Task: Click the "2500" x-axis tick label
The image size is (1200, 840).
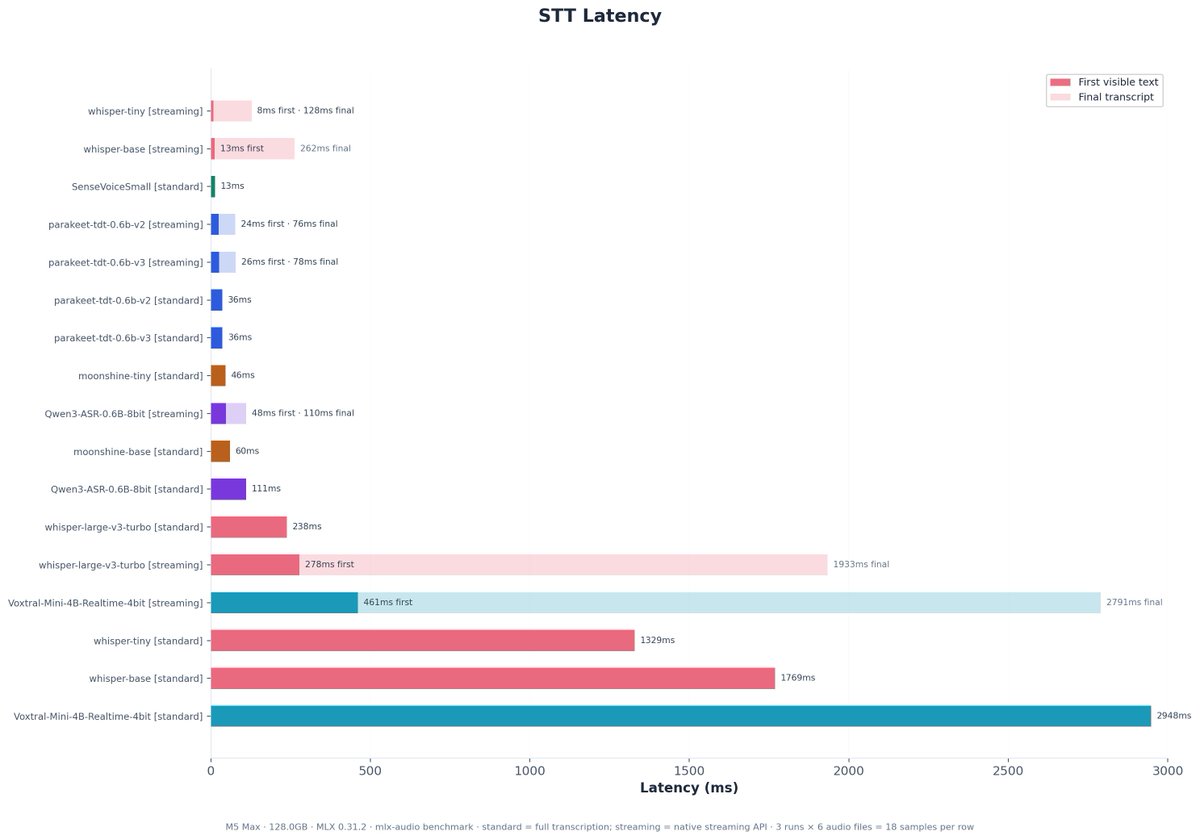Action: (x=1008, y=771)
